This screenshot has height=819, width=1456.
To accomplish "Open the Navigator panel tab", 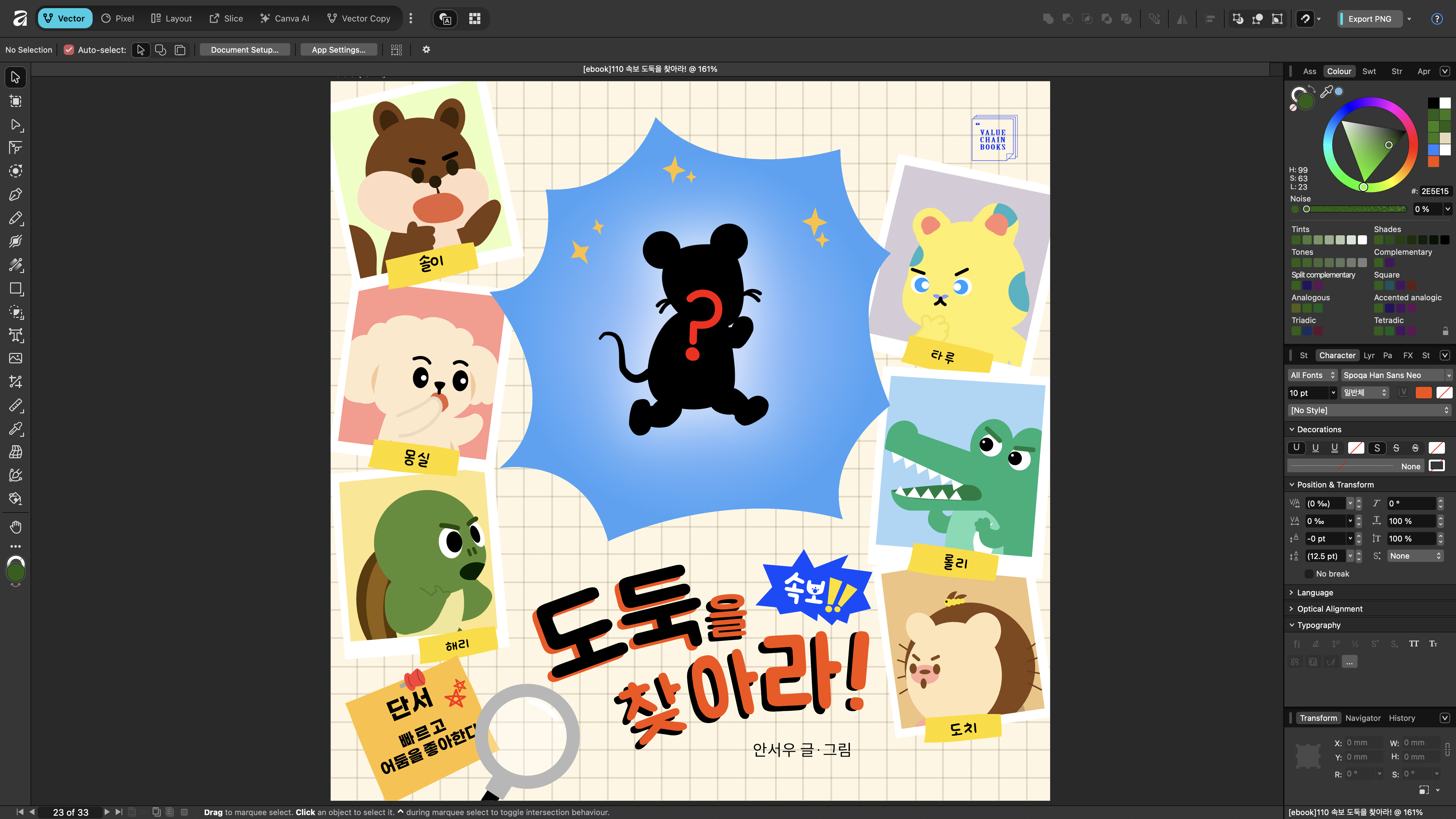I will point(1363,718).
